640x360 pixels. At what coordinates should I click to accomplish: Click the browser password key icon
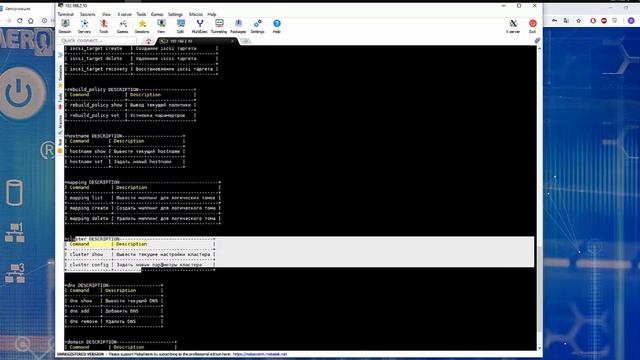pos(554,20)
